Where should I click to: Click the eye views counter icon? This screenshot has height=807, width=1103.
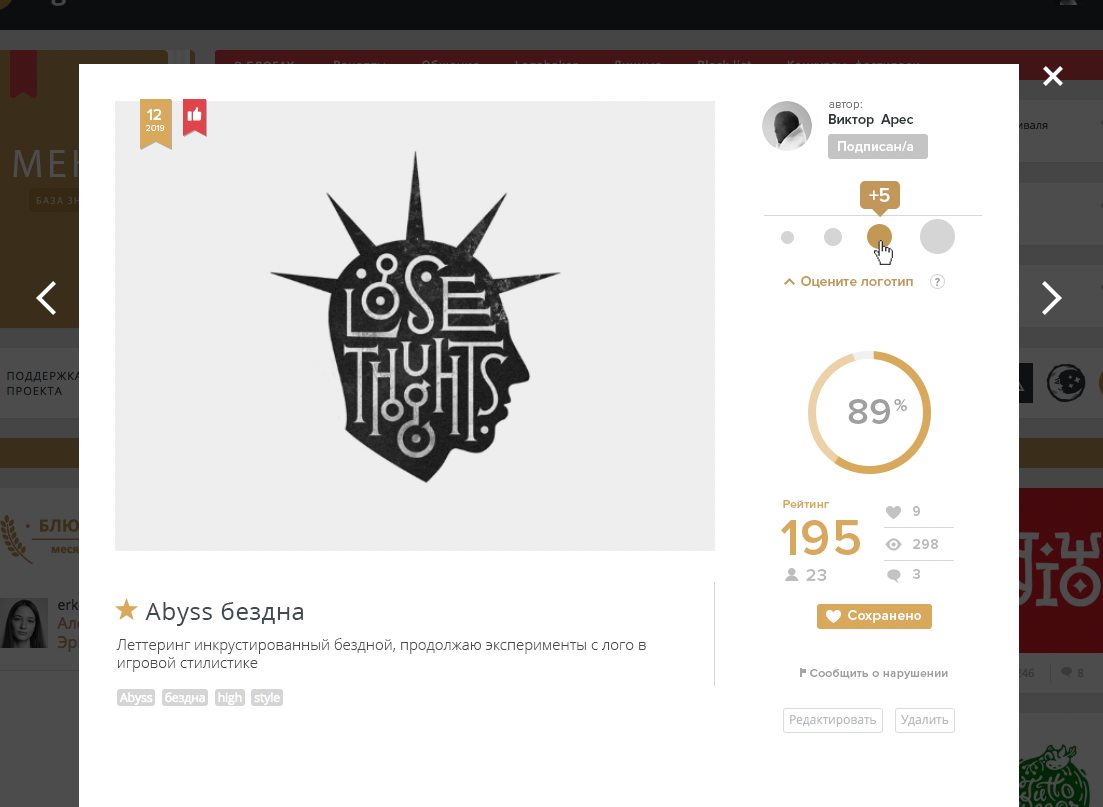(893, 544)
